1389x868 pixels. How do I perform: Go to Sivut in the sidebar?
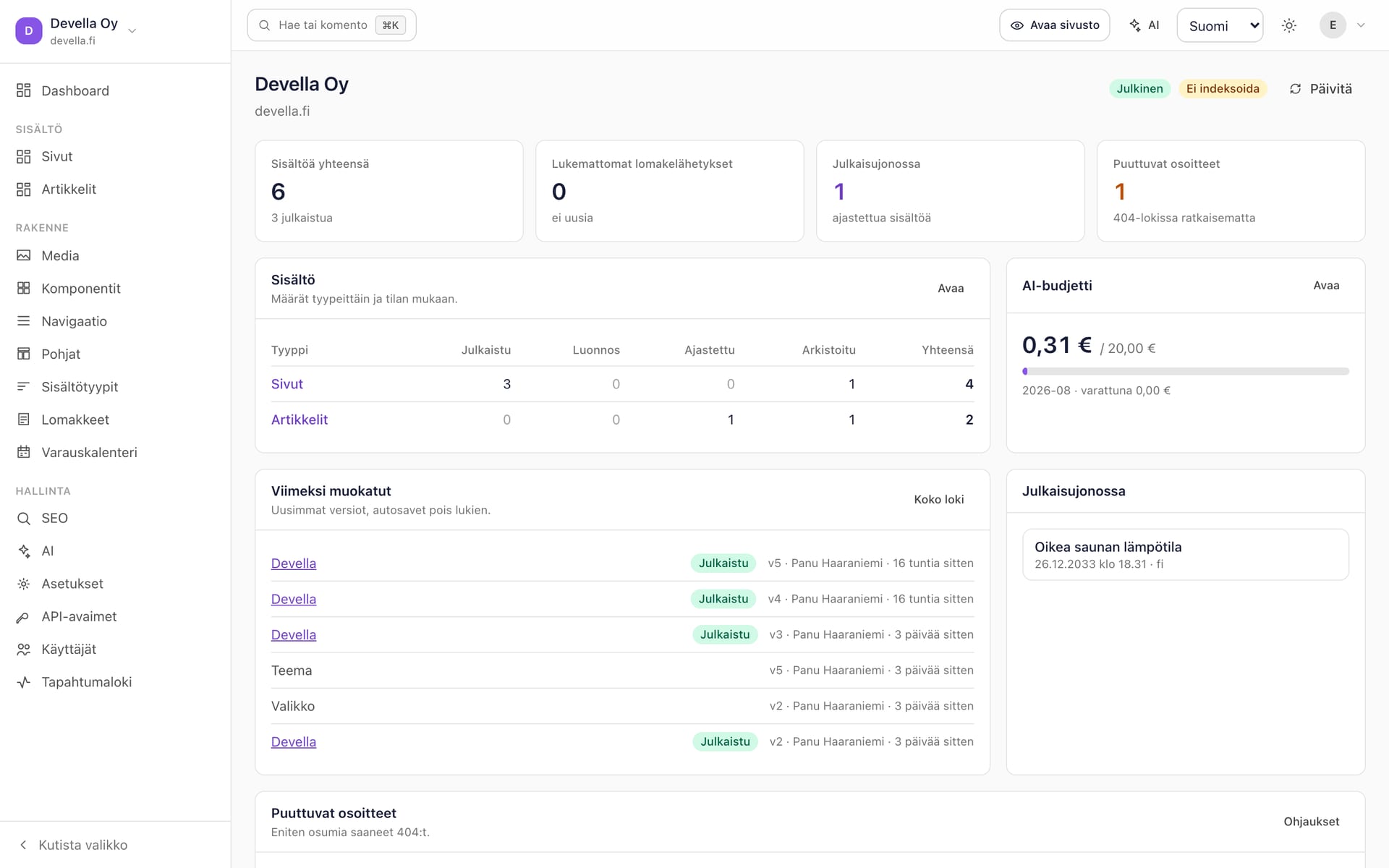point(116,156)
